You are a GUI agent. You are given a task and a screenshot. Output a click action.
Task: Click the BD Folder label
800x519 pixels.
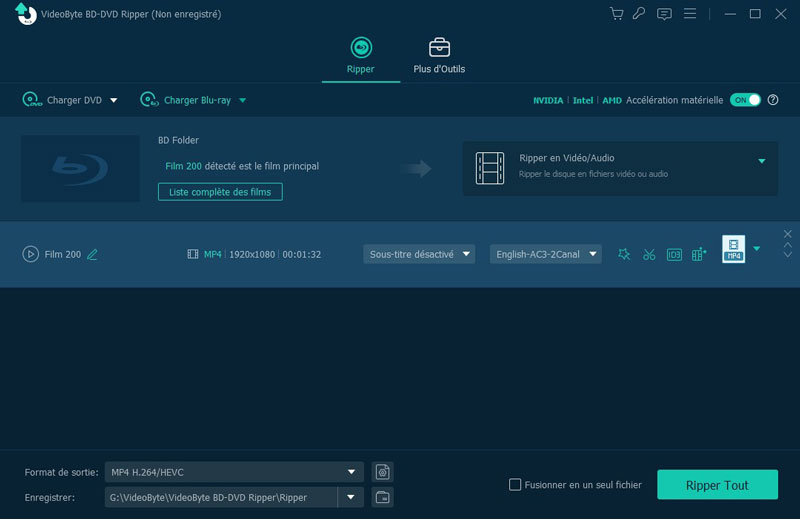coord(178,140)
